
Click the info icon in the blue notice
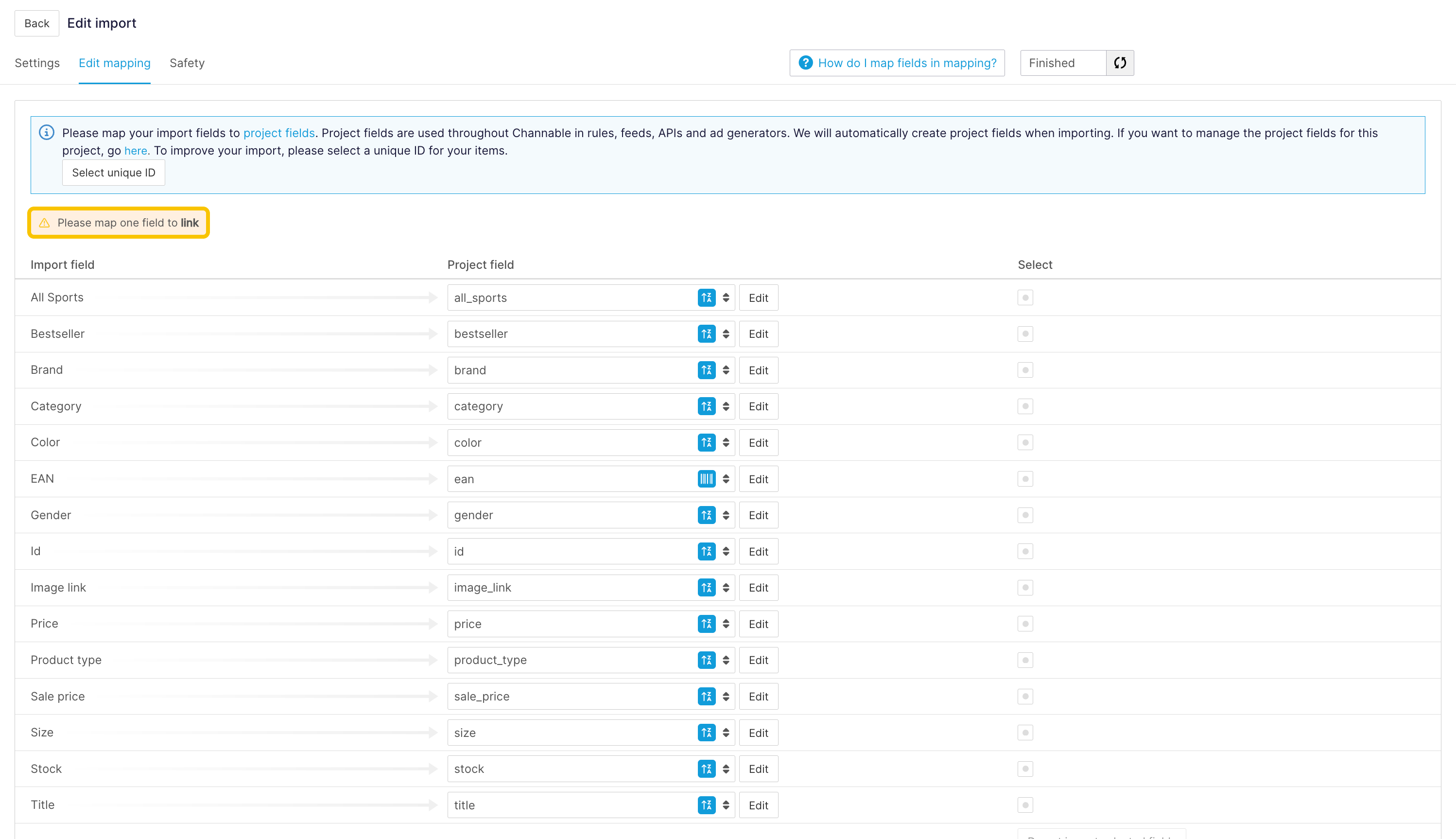[x=47, y=133]
